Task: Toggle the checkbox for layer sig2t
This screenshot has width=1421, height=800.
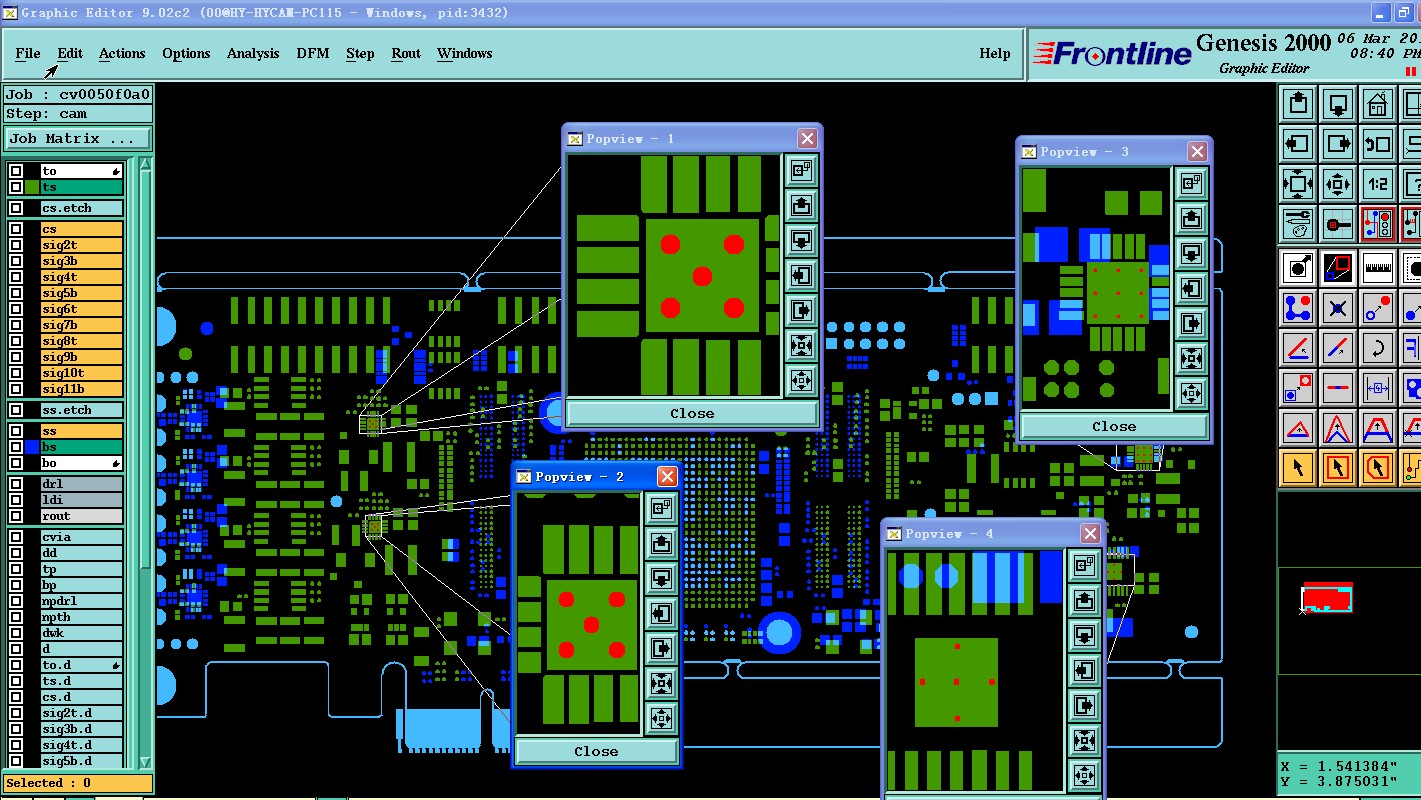Action: pyautogui.click(x=16, y=245)
